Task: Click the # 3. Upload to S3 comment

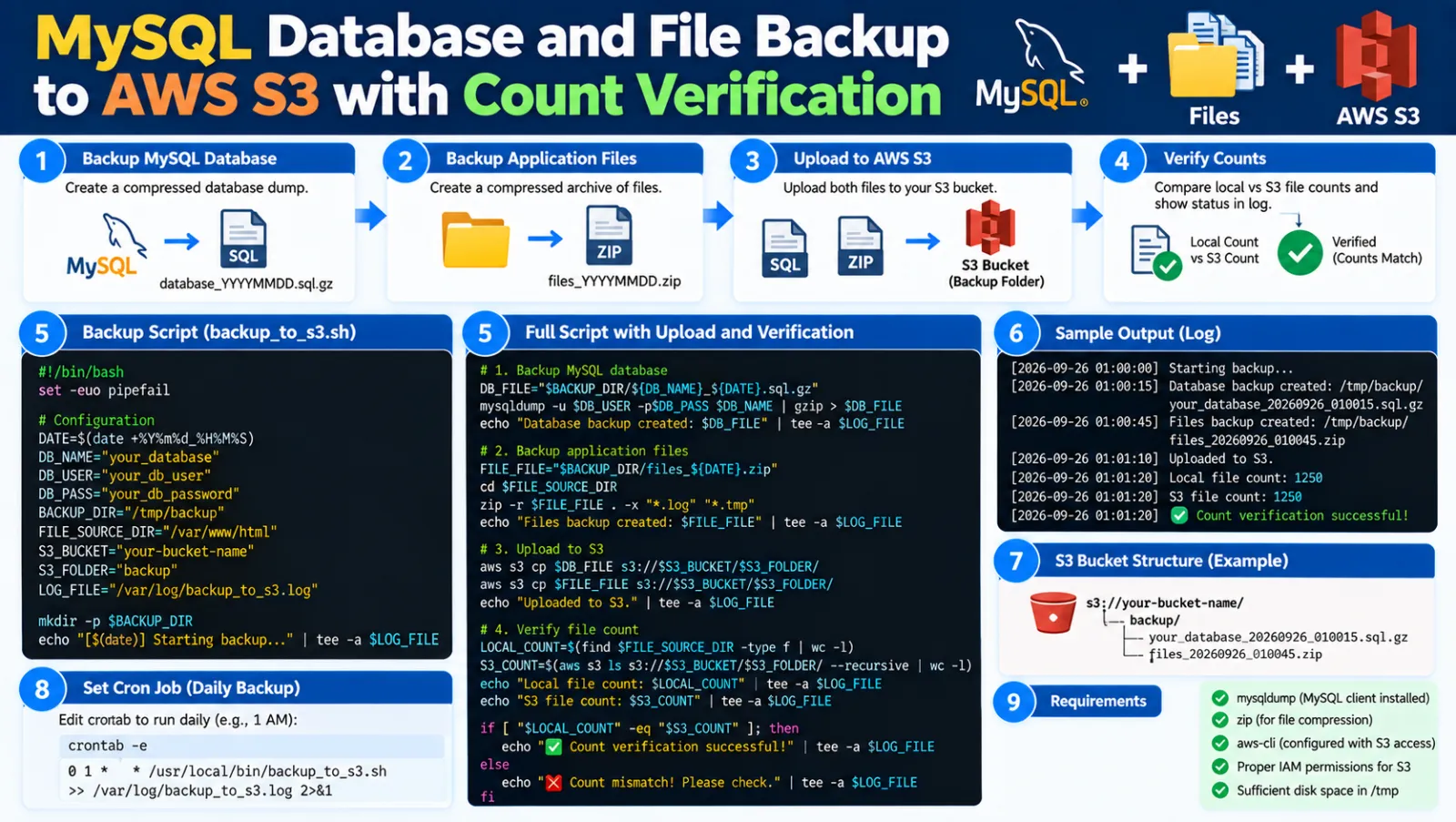Action: tap(541, 549)
